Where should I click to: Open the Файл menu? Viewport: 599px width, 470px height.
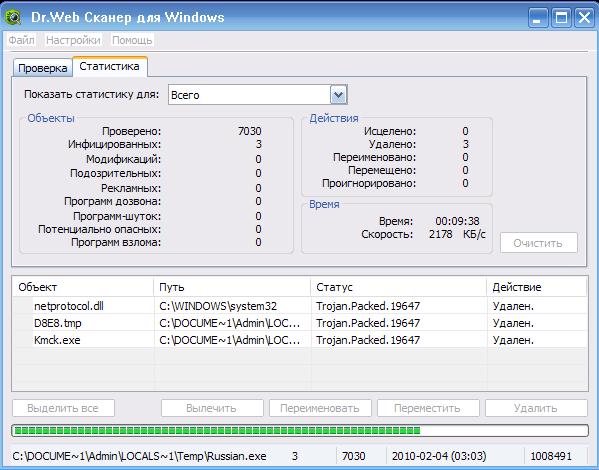[x=21, y=40]
